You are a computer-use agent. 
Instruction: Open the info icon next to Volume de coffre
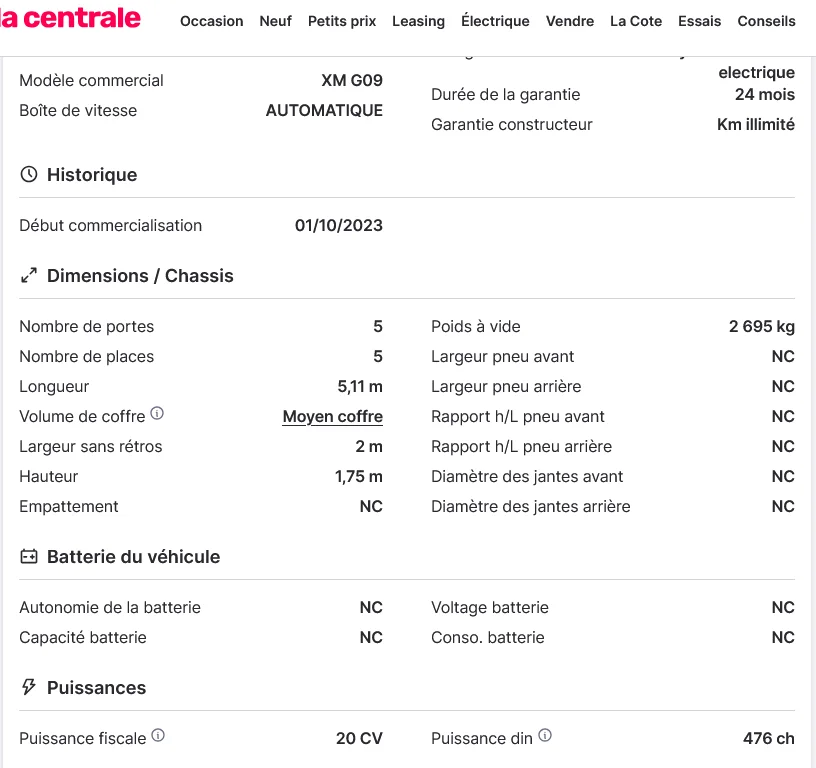157,413
